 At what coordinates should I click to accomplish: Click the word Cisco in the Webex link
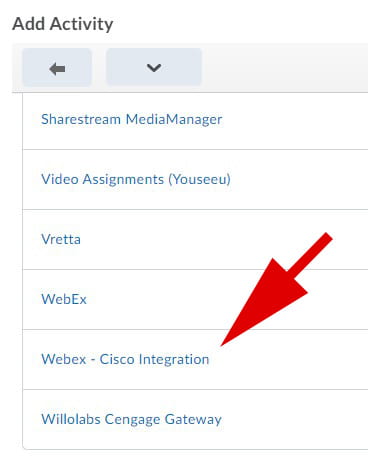(x=117, y=359)
